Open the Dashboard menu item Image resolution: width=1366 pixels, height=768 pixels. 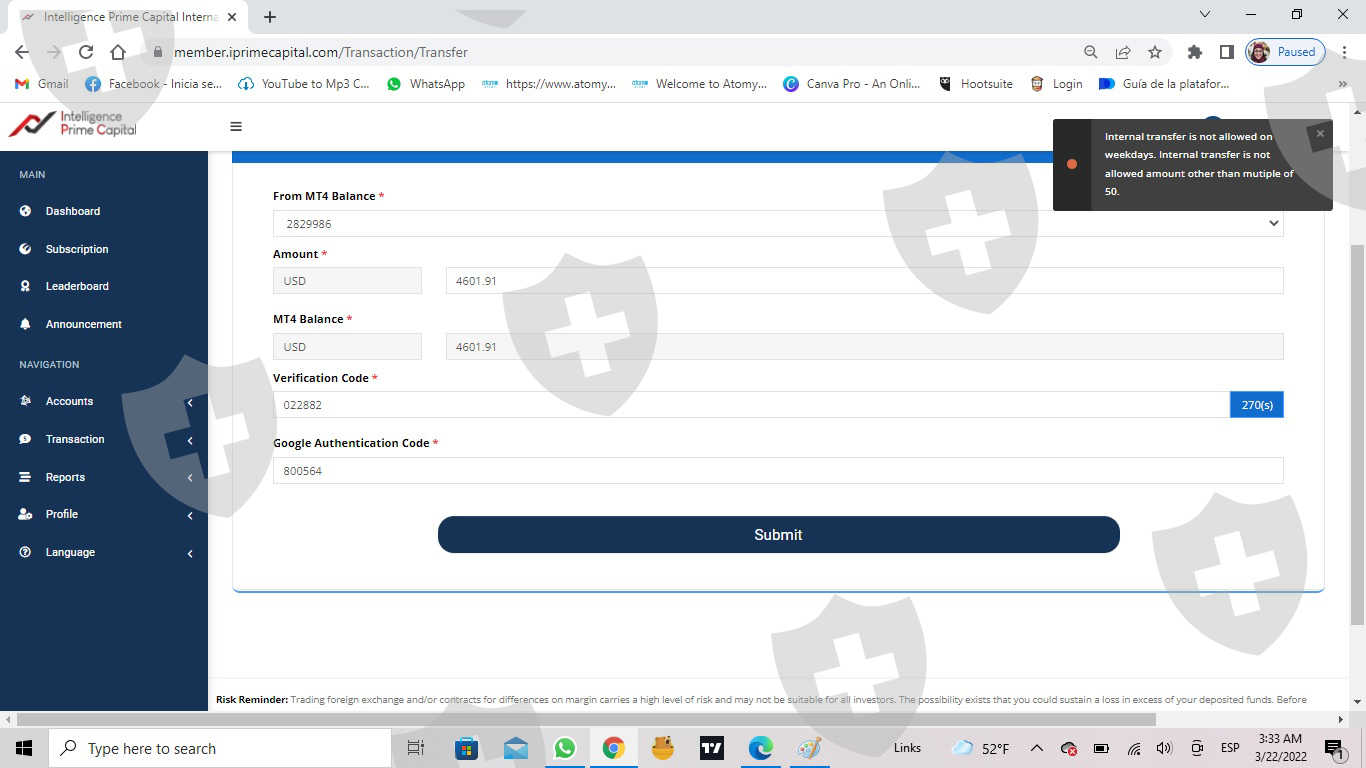point(73,211)
